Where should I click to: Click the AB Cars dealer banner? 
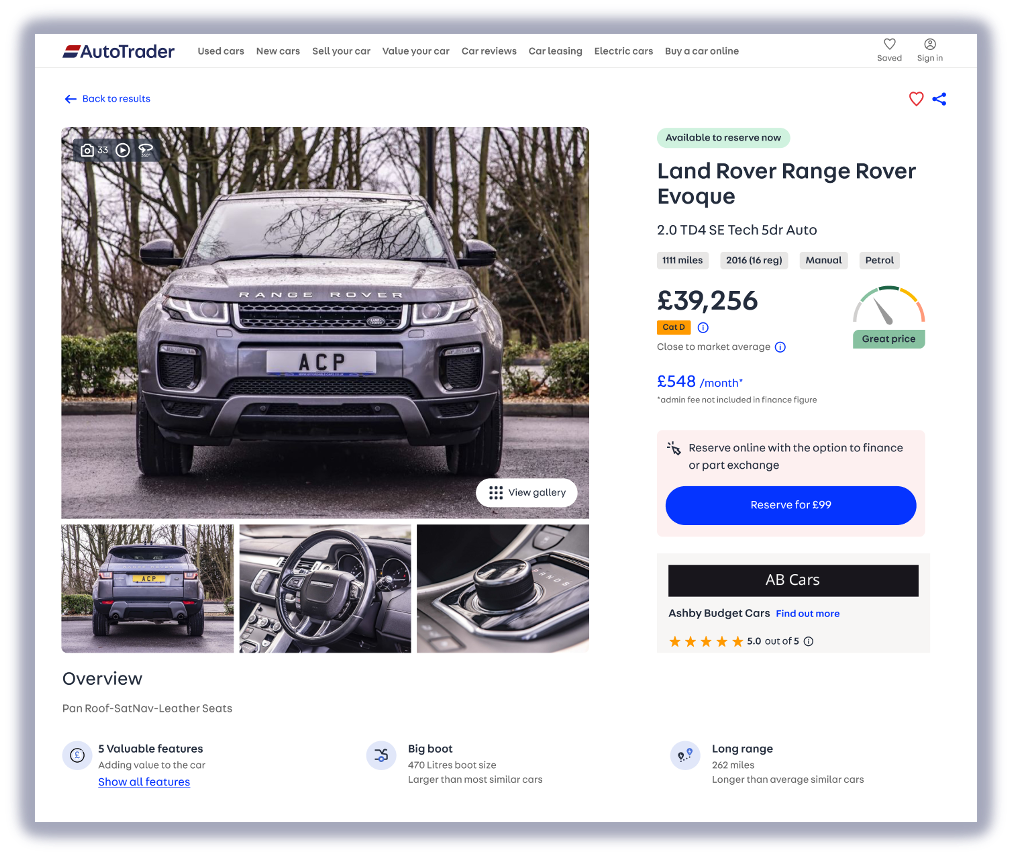pyautogui.click(x=793, y=580)
